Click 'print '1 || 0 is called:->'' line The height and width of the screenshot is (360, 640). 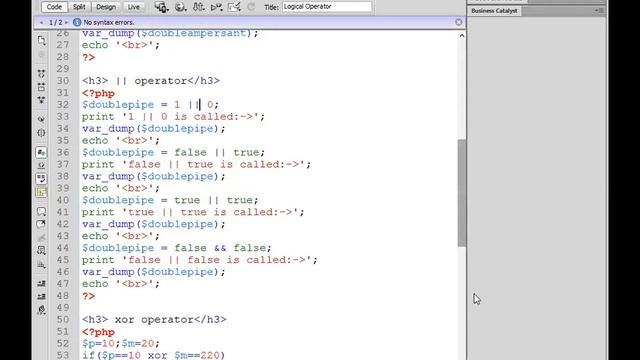pyautogui.click(x=173, y=117)
